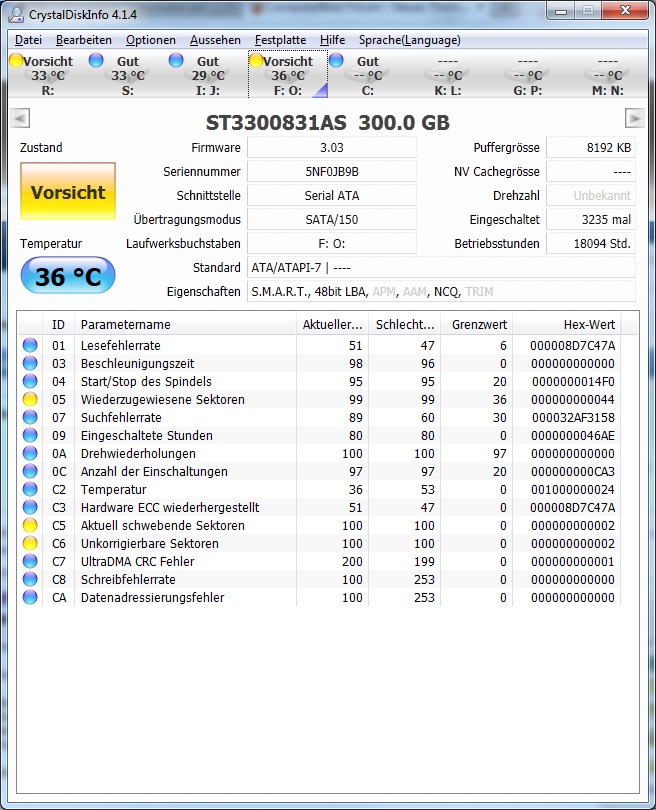
Task: Click the Grenzwert column header
Action: [477, 324]
